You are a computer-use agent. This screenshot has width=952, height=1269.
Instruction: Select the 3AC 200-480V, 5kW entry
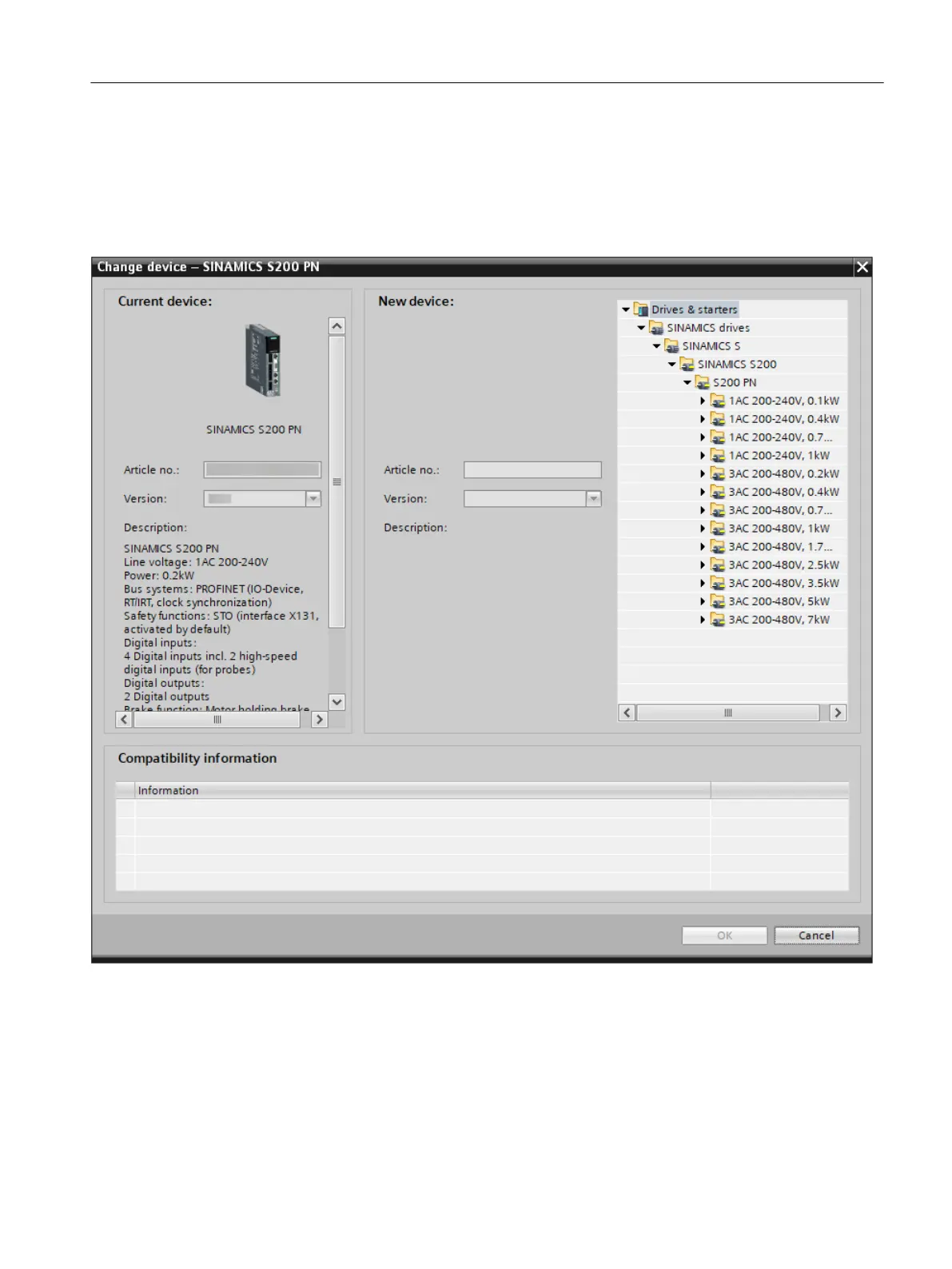[x=779, y=601]
